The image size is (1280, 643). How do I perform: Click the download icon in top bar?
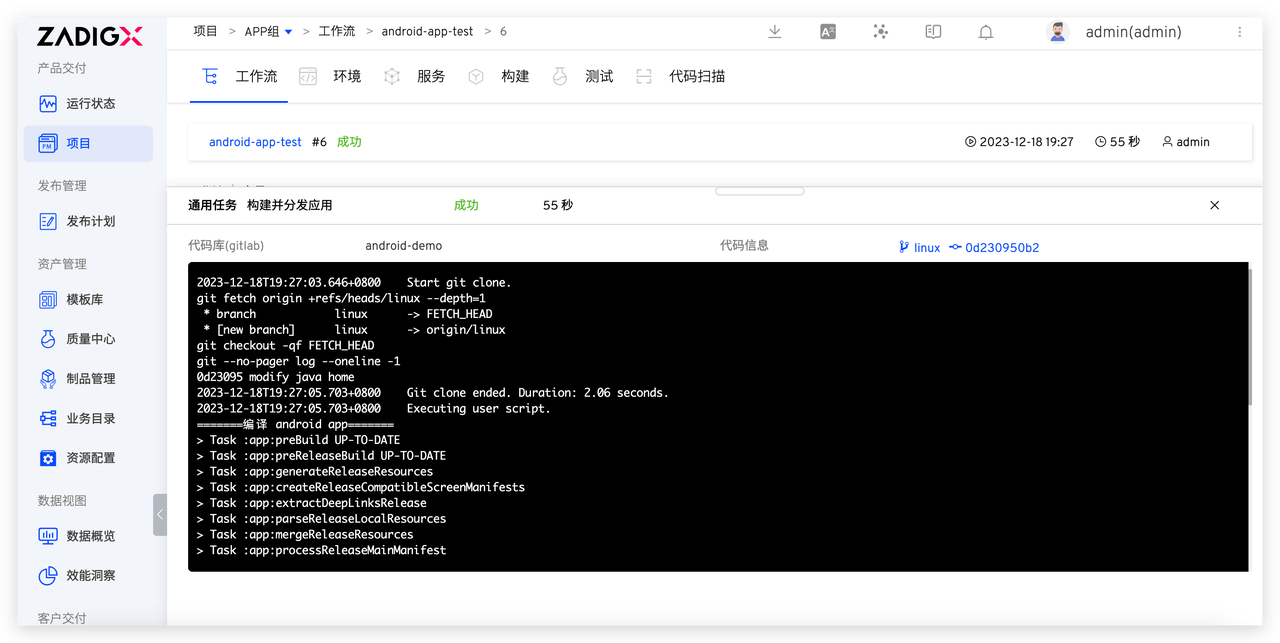pyautogui.click(x=774, y=32)
